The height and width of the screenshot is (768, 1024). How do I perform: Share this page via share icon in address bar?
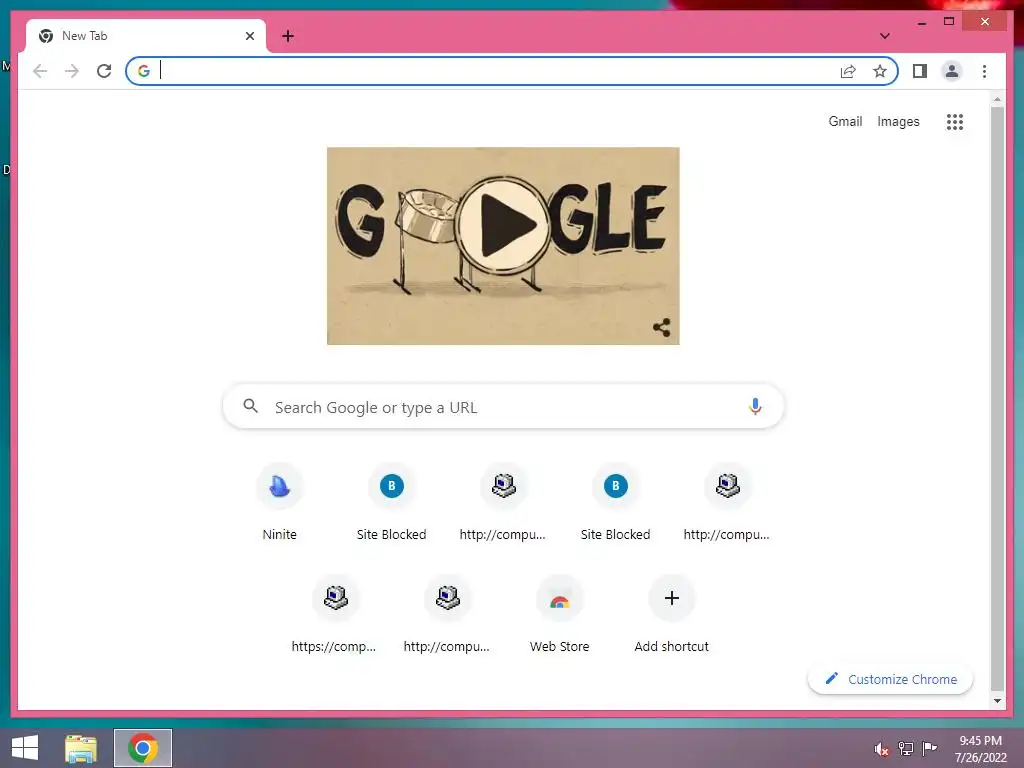(848, 71)
